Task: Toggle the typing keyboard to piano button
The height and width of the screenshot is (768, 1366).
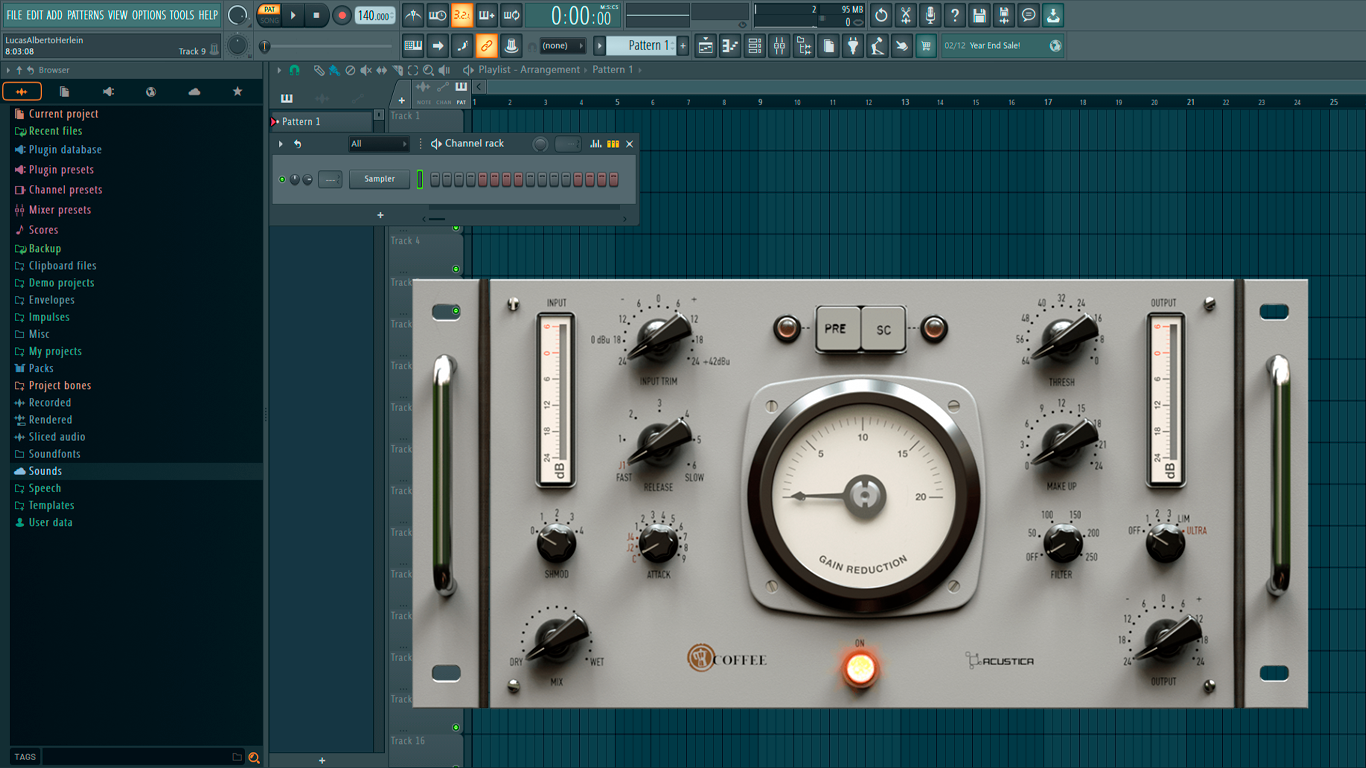Action: (413, 46)
